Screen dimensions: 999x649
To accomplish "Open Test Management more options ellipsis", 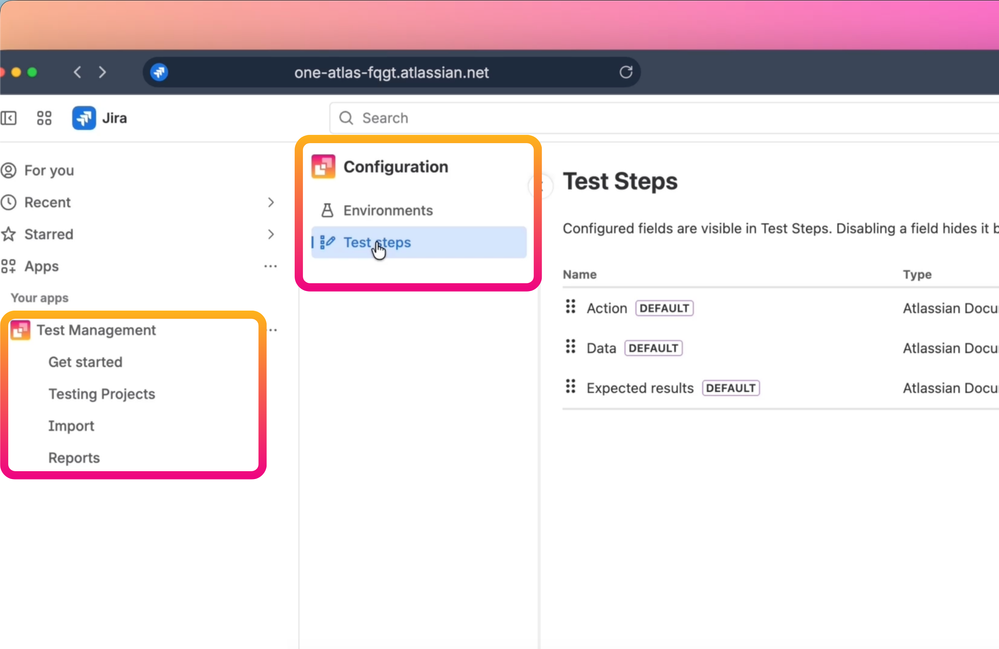I will click(273, 330).
